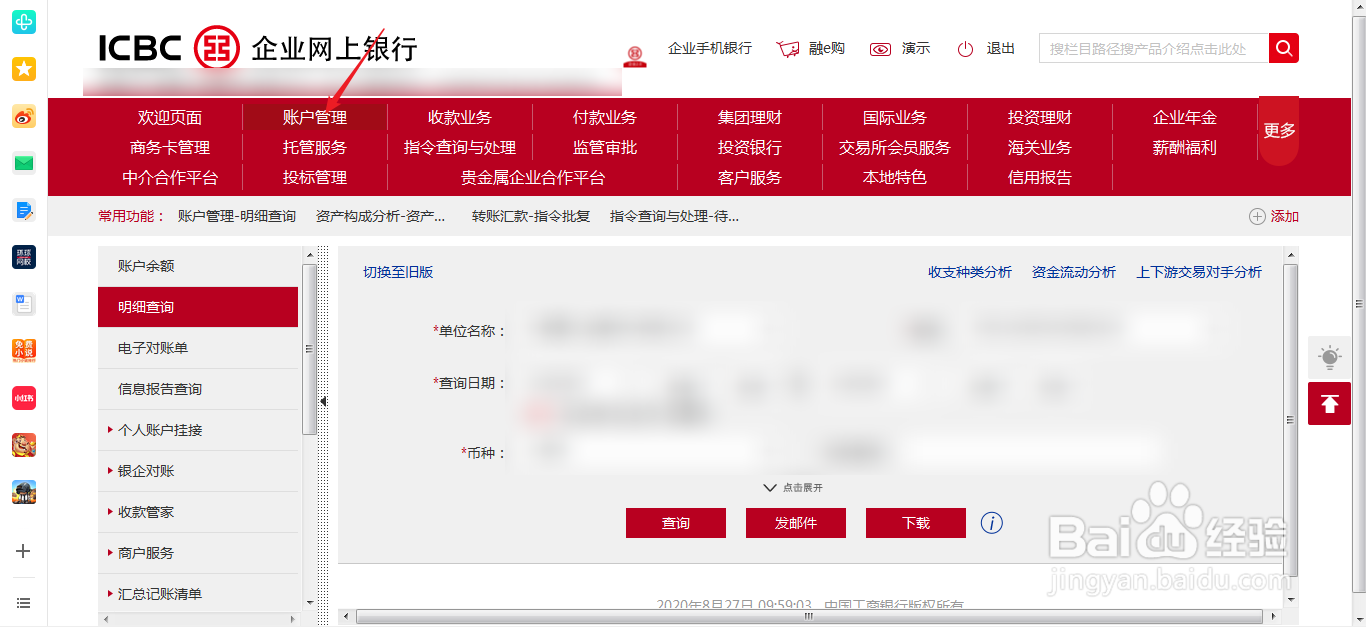Click the blue info icon beside 下载
1366x627 pixels.
pyautogui.click(x=991, y=523)
